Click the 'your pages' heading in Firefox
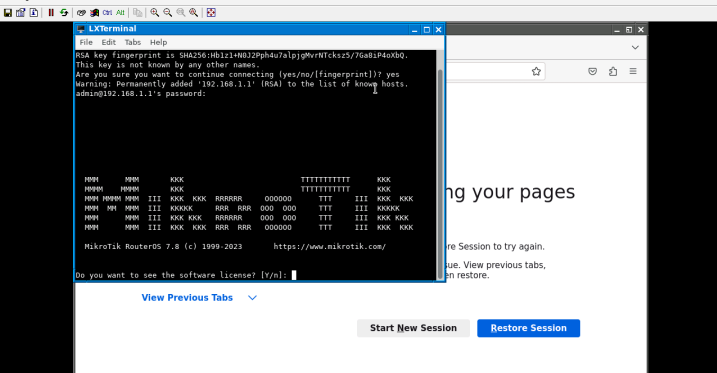The width and height of the screenshot is (717, 373). click(x=524, y=192)
